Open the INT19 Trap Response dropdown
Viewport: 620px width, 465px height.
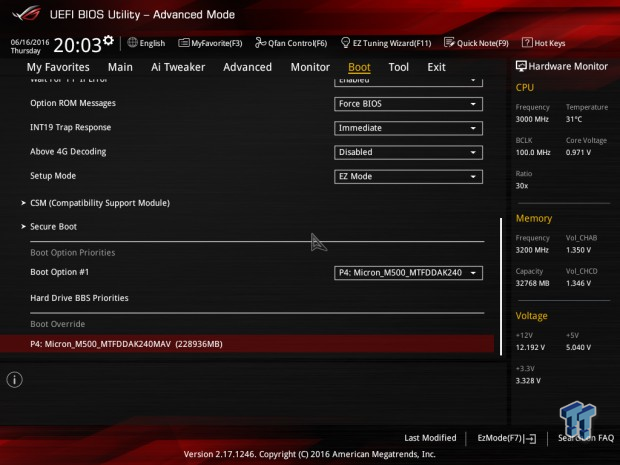(408, 128)
